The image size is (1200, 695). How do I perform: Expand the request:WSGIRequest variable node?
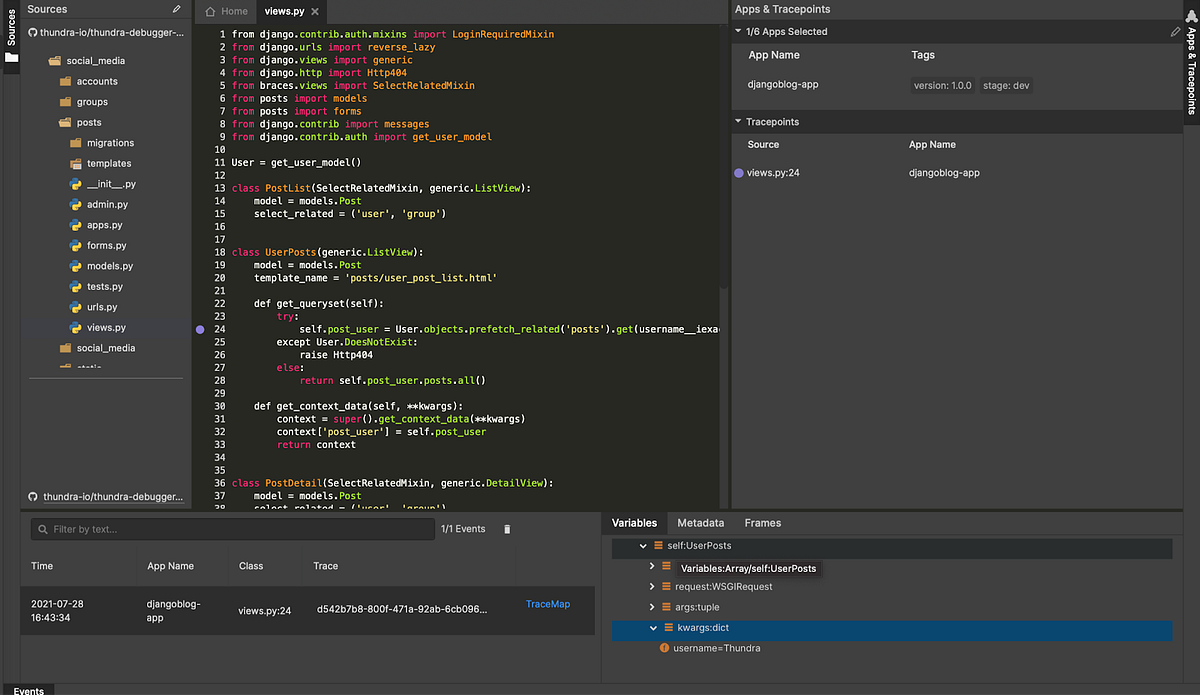(652, 587)
